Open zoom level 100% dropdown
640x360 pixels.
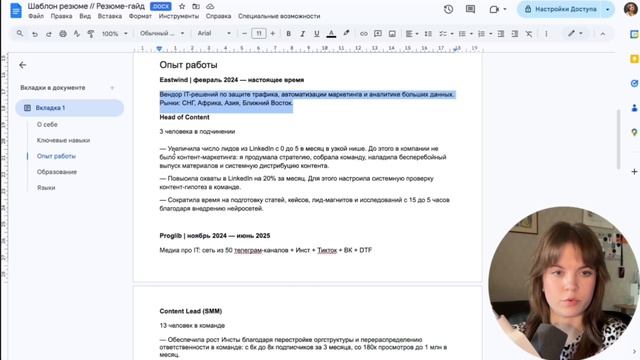coord(115,33)
